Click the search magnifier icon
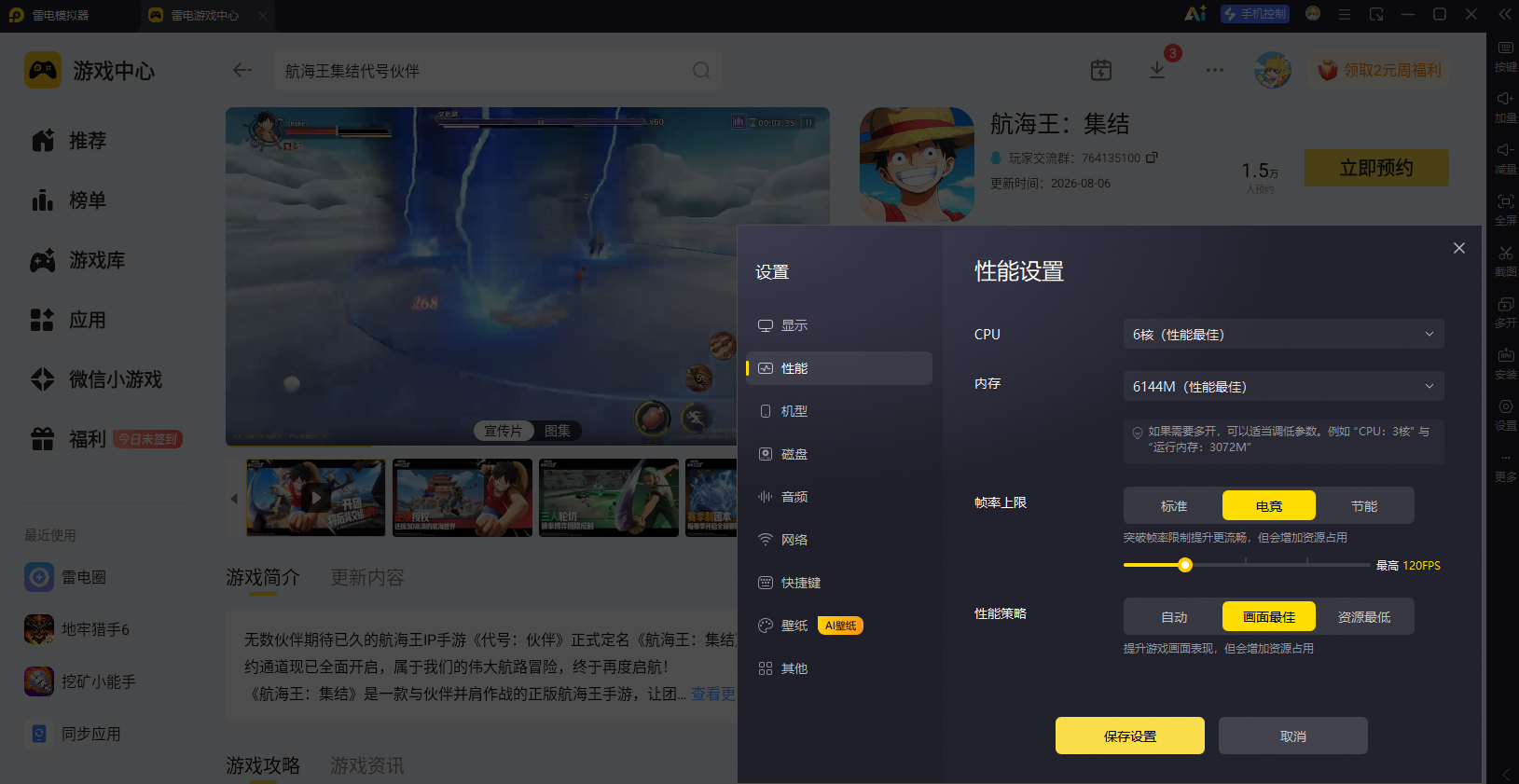Viewport: 1519px width, 784px height. pos(701,70)
